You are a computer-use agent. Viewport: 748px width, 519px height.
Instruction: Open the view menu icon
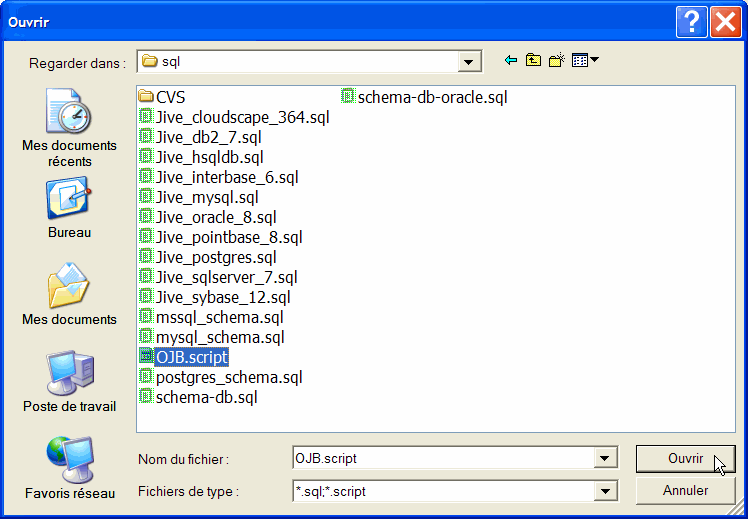pyautogui.click(x=585, y=61)
